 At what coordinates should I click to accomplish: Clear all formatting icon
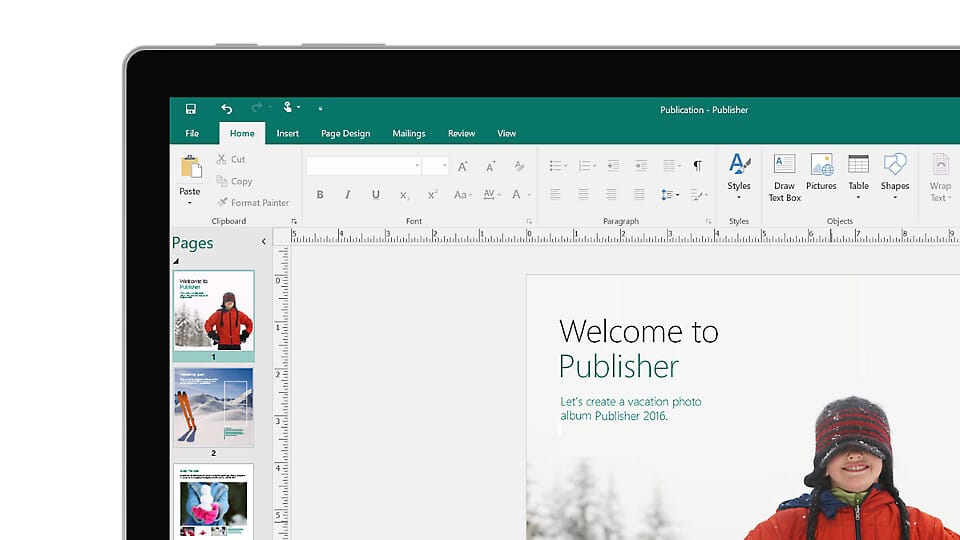519,166
